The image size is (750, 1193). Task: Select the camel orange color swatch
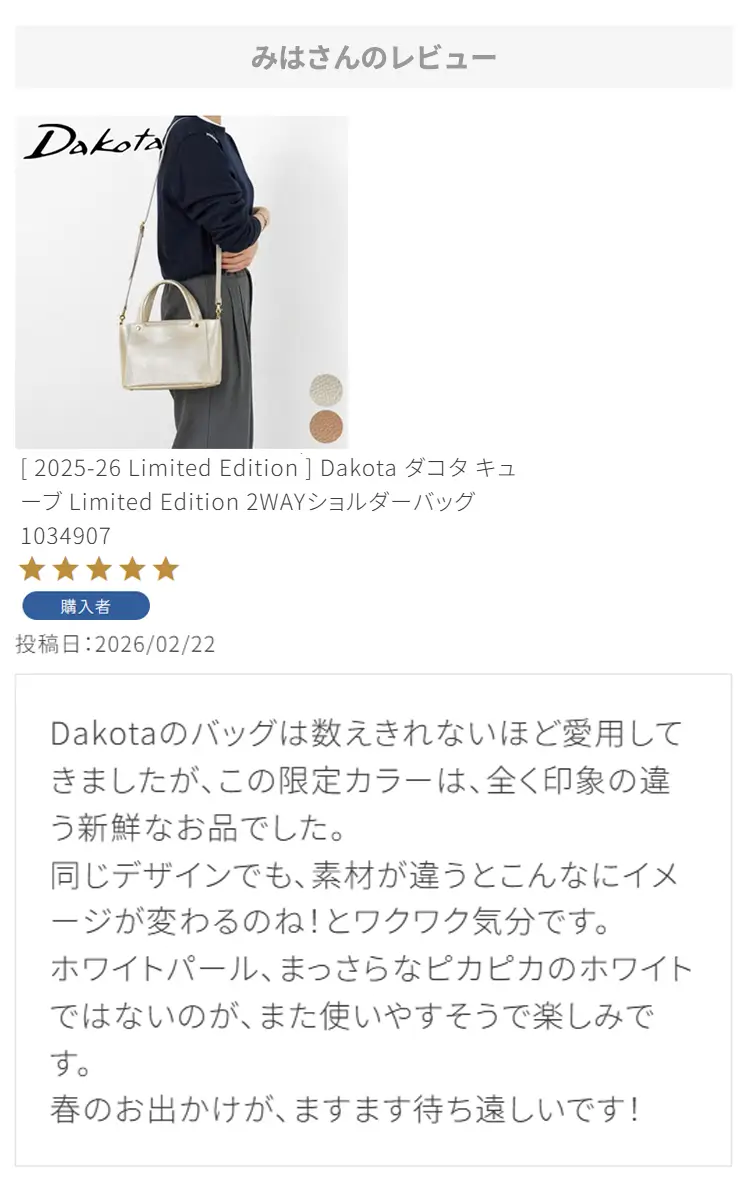pos(326,426)
